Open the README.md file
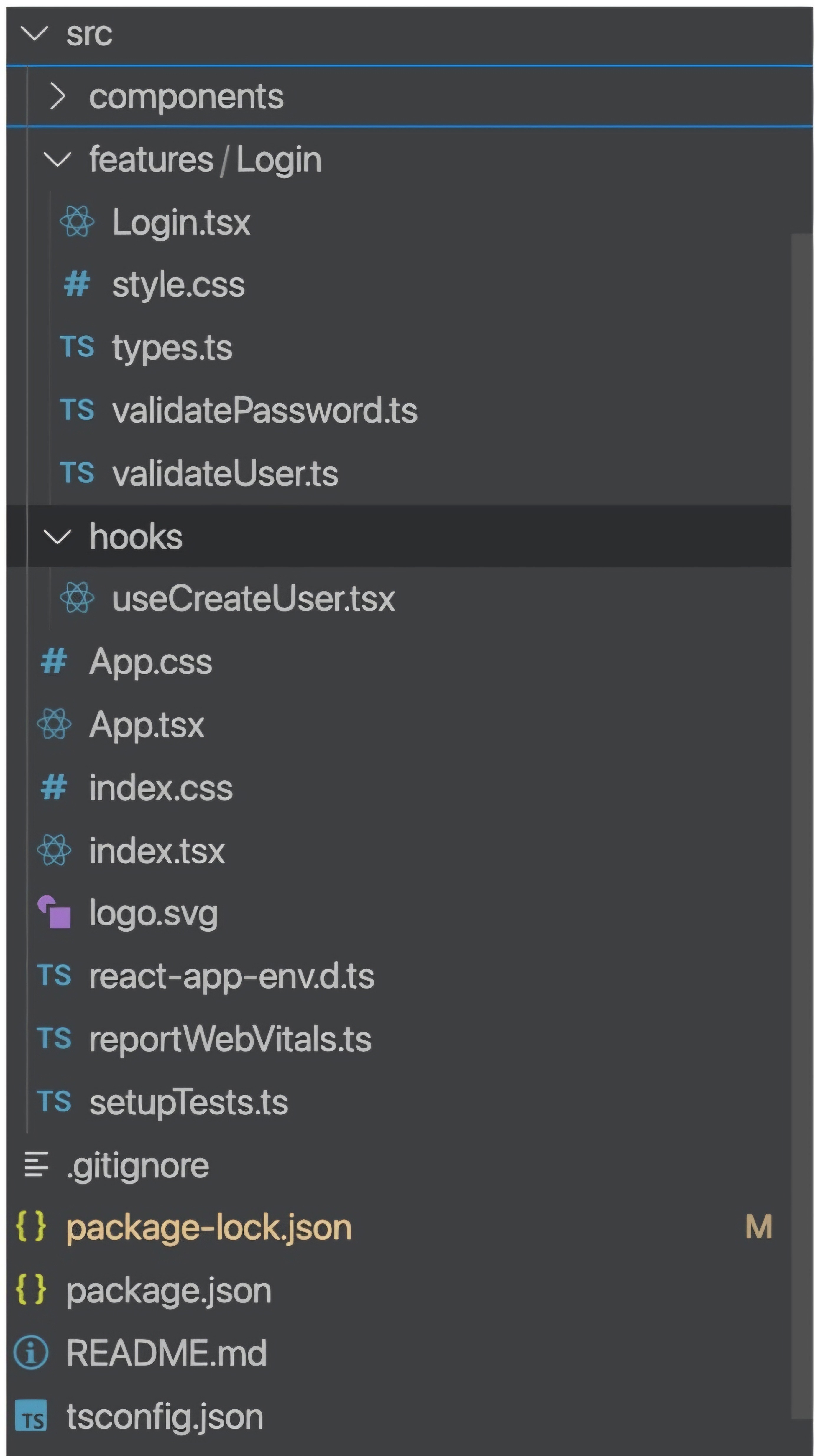The image size is (815, 1456). click(166, 1353)
